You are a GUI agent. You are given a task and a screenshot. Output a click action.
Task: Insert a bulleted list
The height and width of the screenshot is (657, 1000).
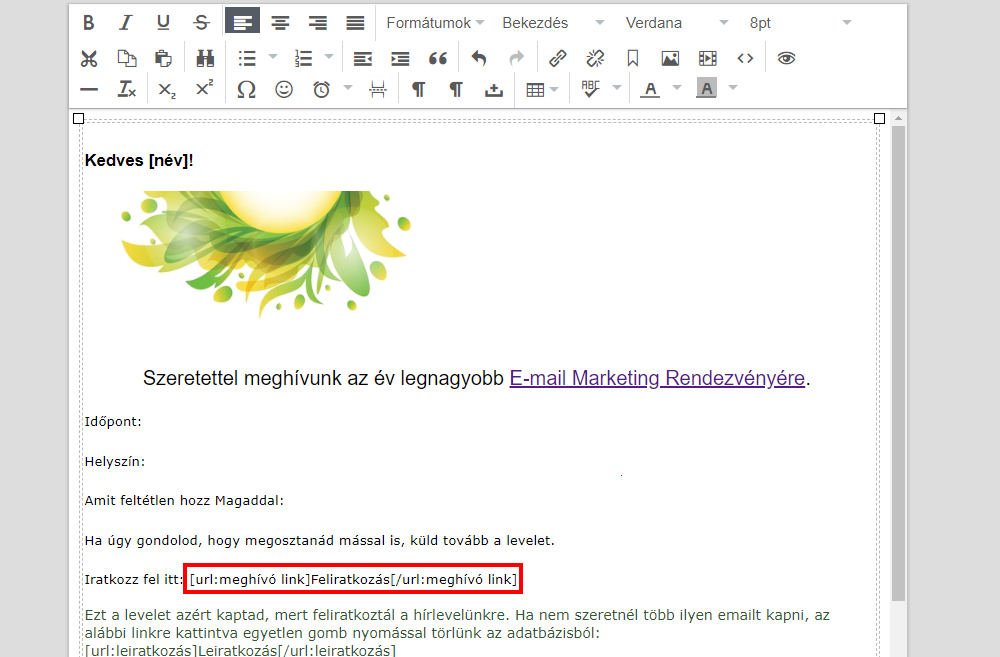click(247, 59)
